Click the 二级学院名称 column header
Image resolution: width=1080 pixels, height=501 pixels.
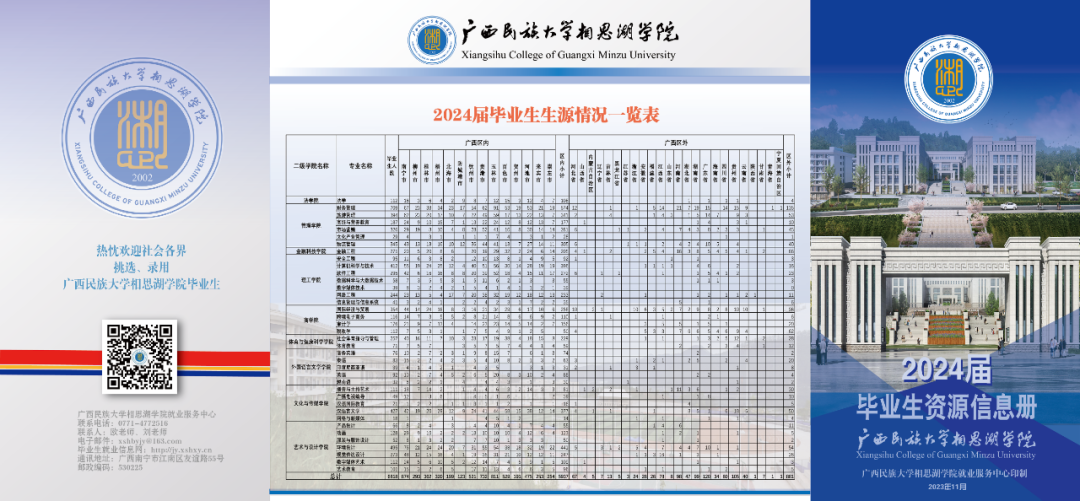311,166
